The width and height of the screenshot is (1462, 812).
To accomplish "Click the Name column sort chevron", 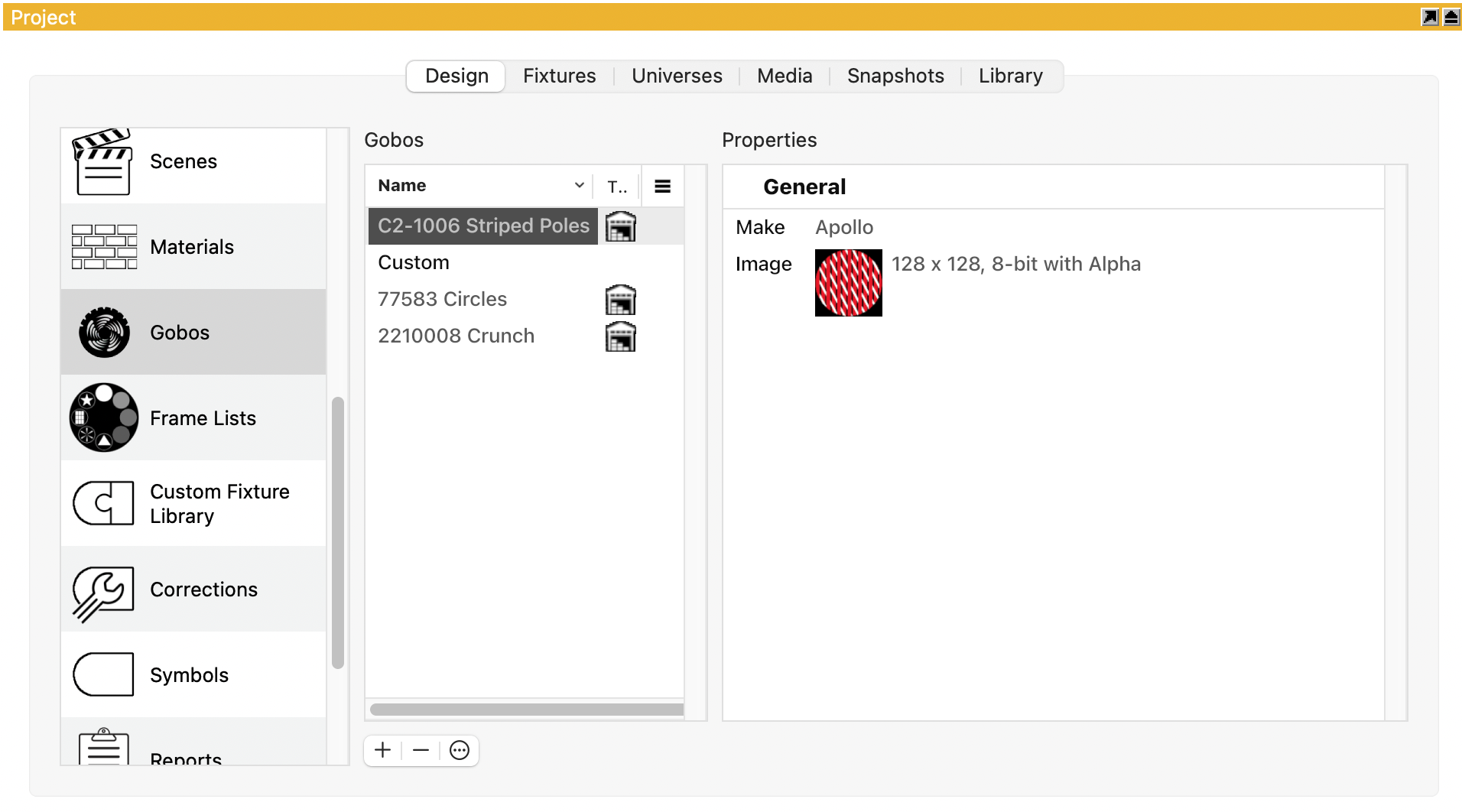I will tap(579, 186).
